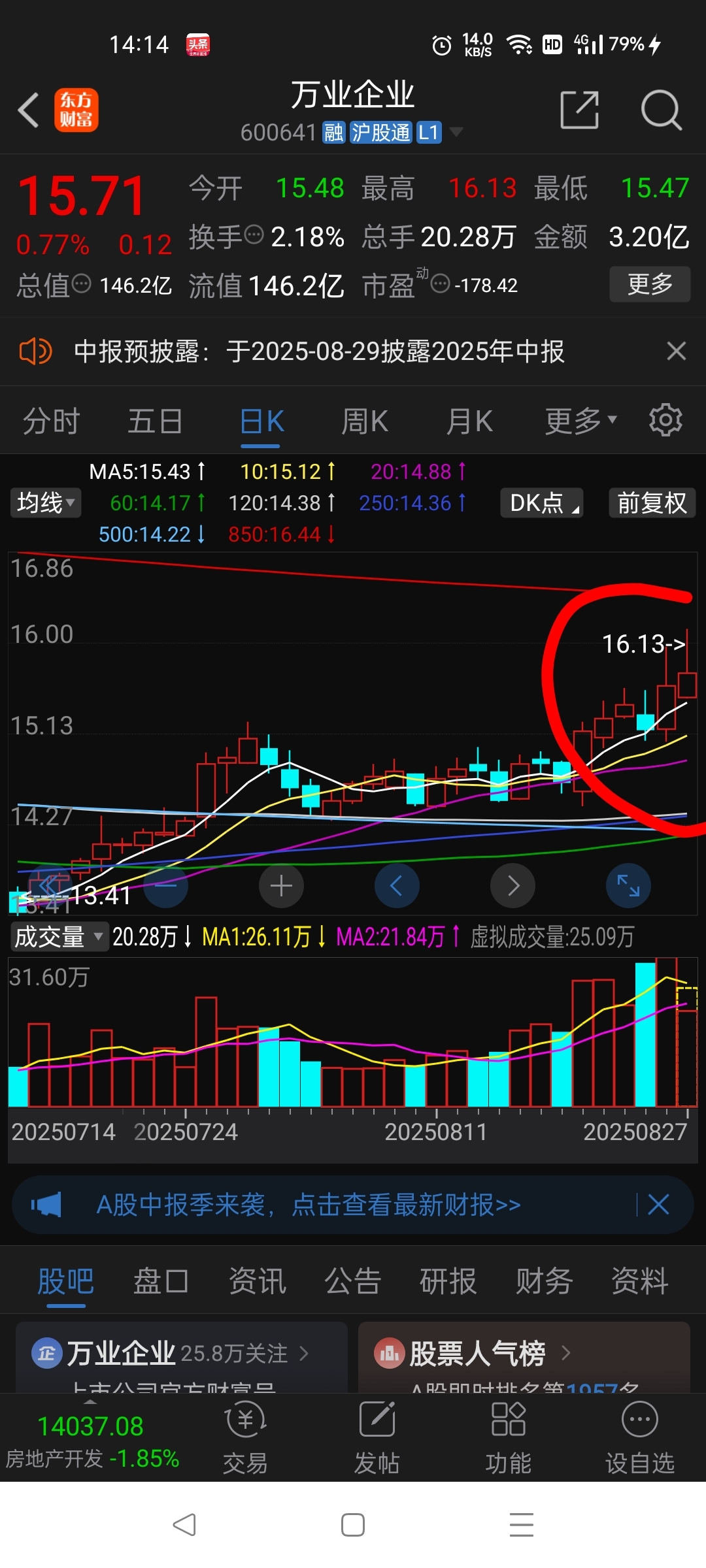Tap the current price 15.71
Viewport: 706px width, 1568px height.
tap(82, 196)
